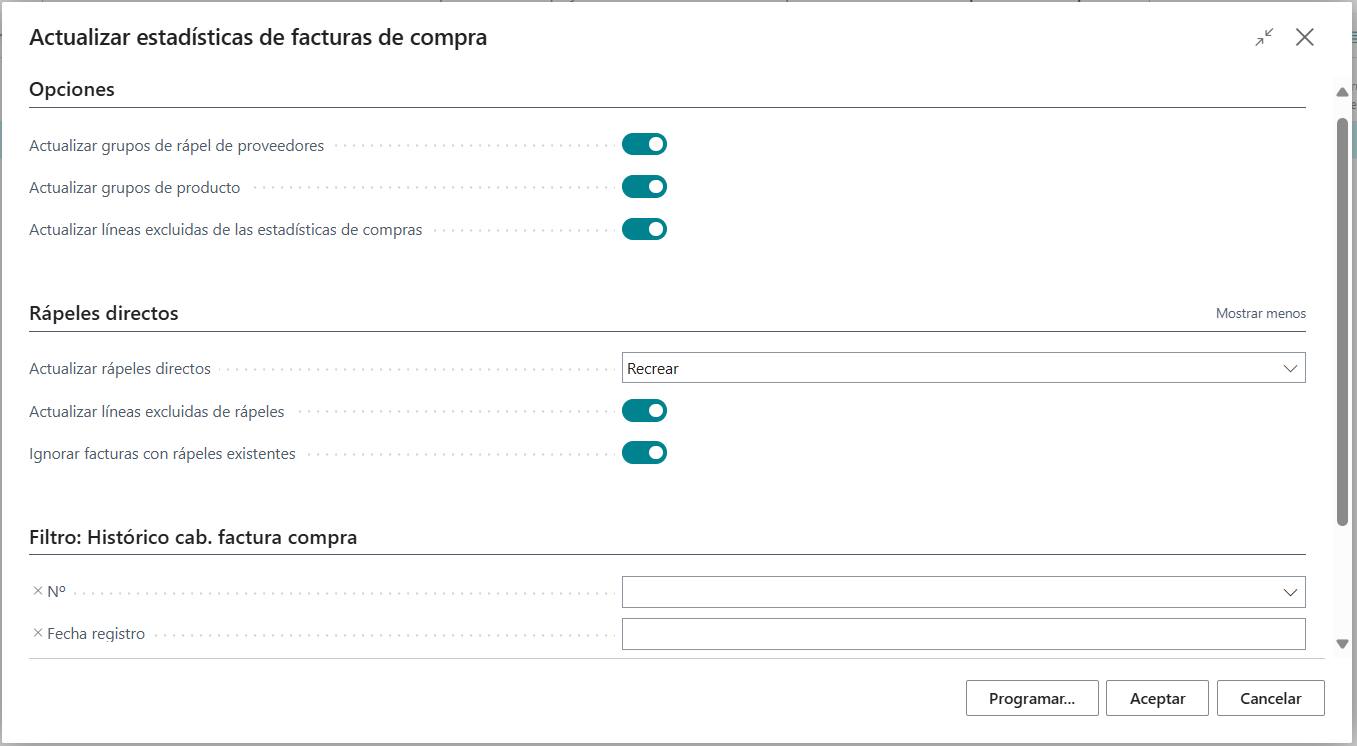Disable Actualizar grupos de rápel de proveedores

644,145
